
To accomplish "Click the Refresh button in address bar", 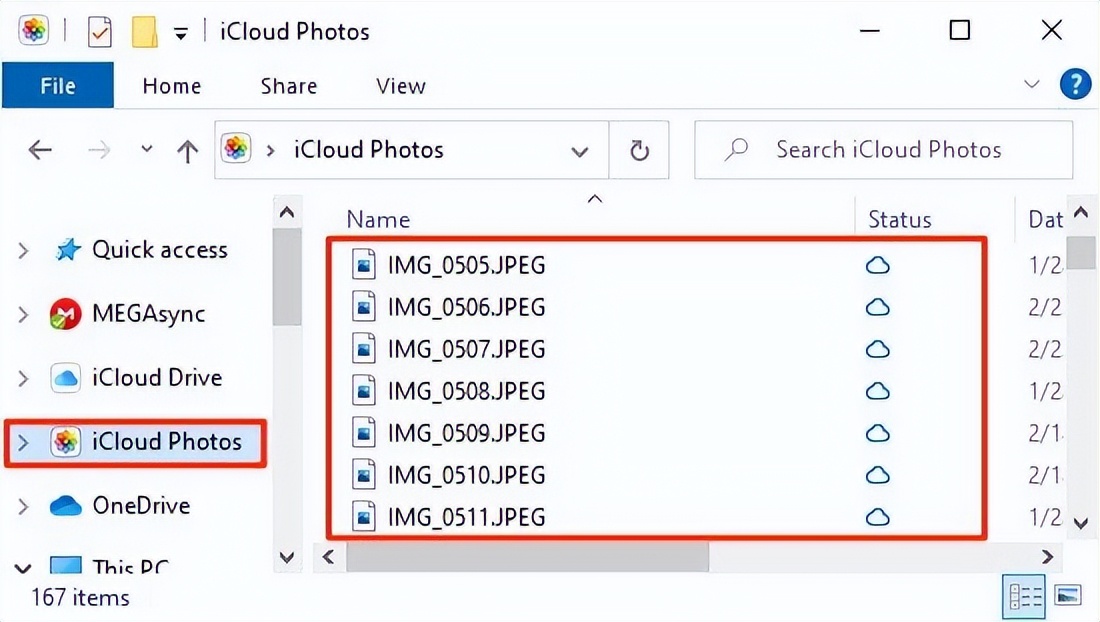I will pos(639,150).
